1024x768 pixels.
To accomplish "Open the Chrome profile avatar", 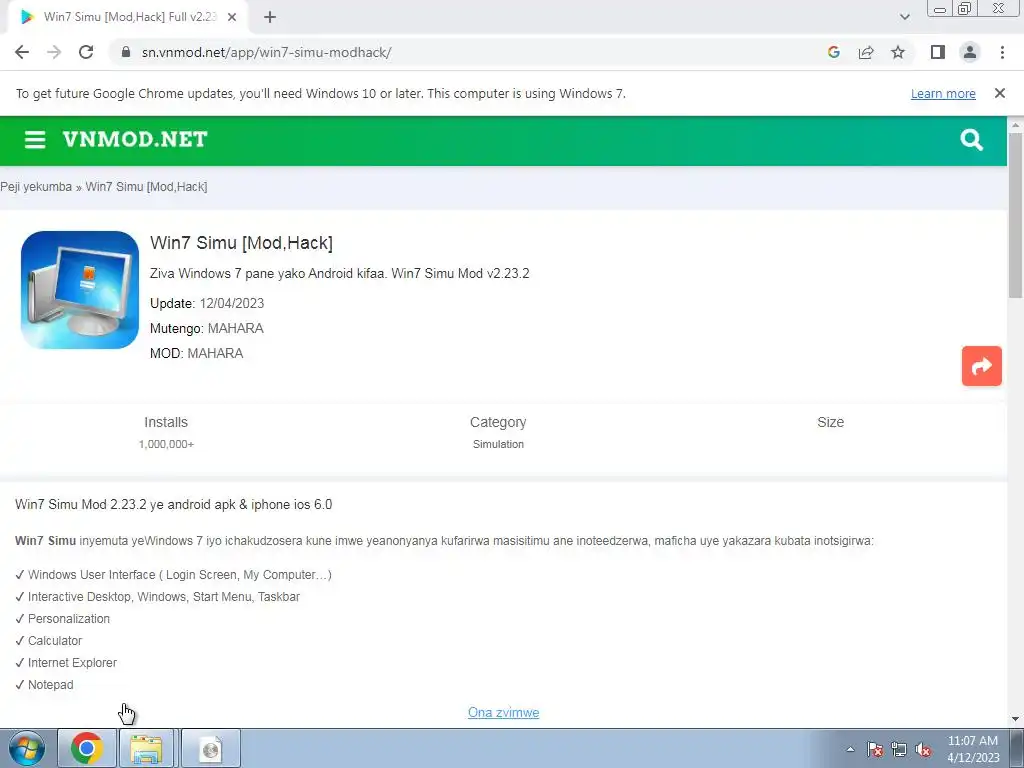I will (970, 52).
